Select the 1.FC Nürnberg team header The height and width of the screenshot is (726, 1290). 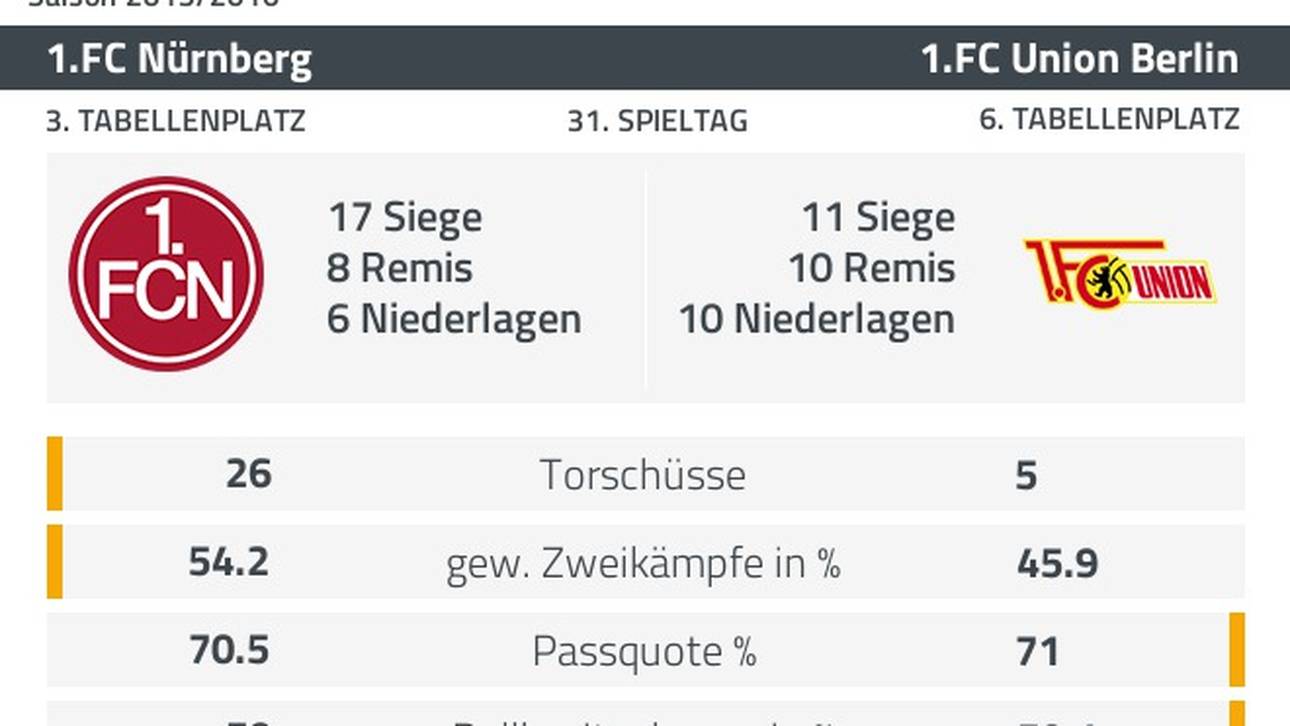pyautogui.click(x=180, y=59)
